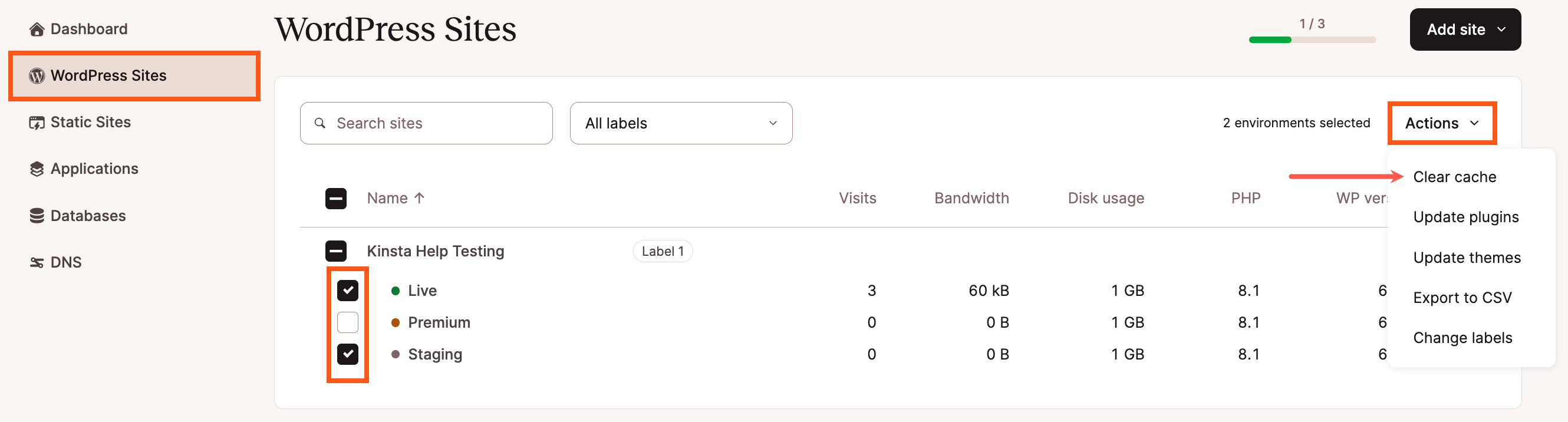Image resolution: width=1568 pixels, height=422 pixels.
Task: Click inside the Search sites field
Action: coord(426,123)
